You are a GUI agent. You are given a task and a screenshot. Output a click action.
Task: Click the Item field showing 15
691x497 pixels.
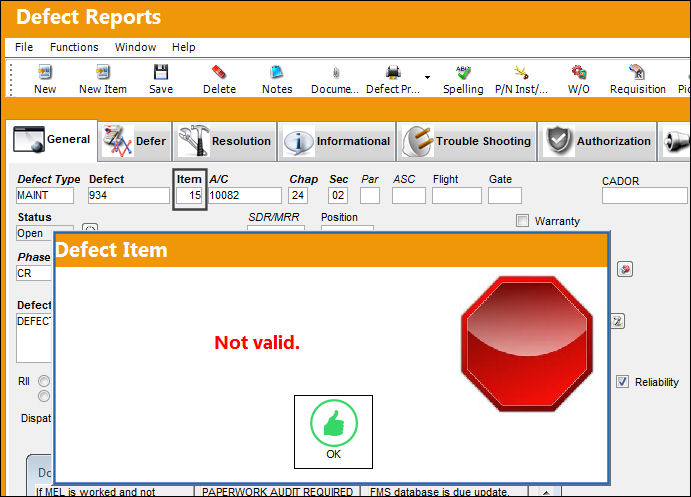click(189, 196)
